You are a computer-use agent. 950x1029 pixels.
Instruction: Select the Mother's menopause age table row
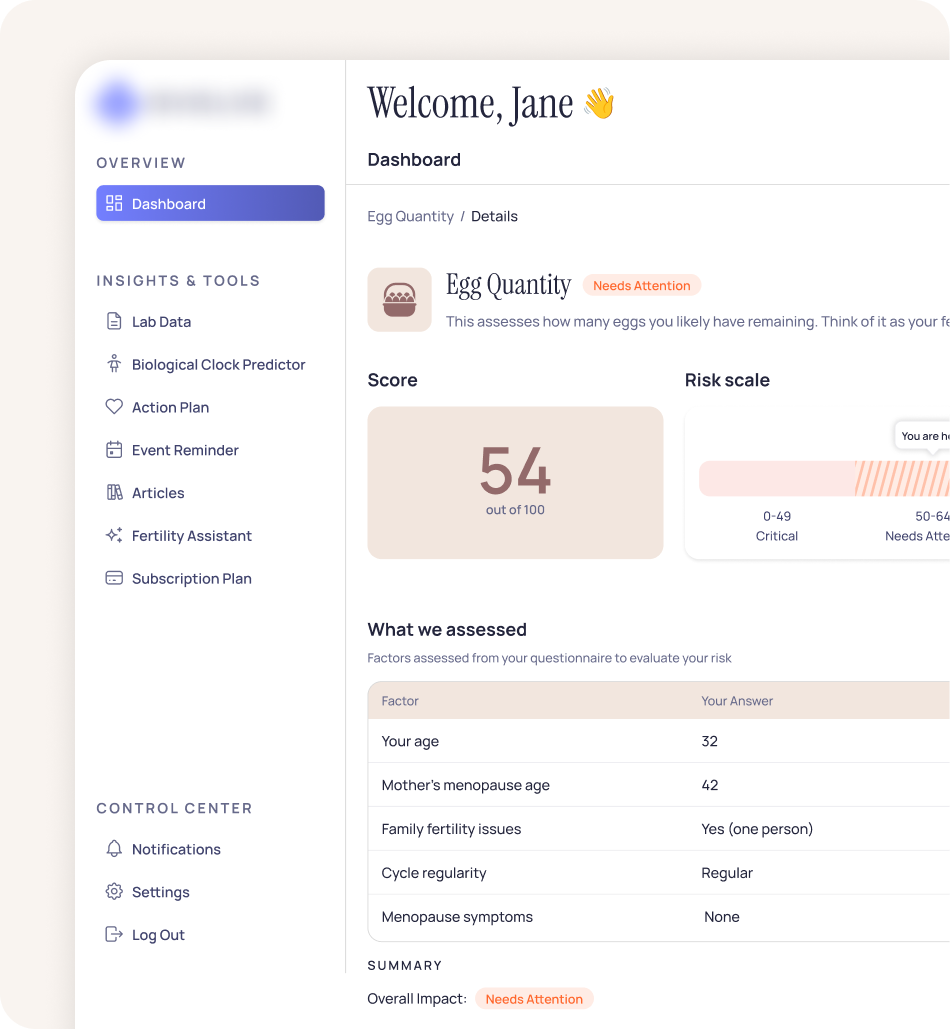(658, 785)
